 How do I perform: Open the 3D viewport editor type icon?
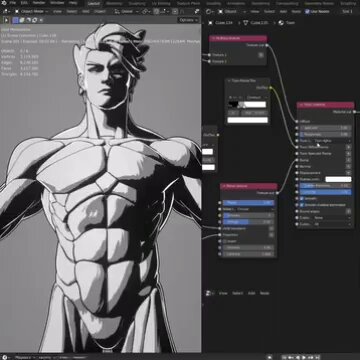[x=6, y=11]
